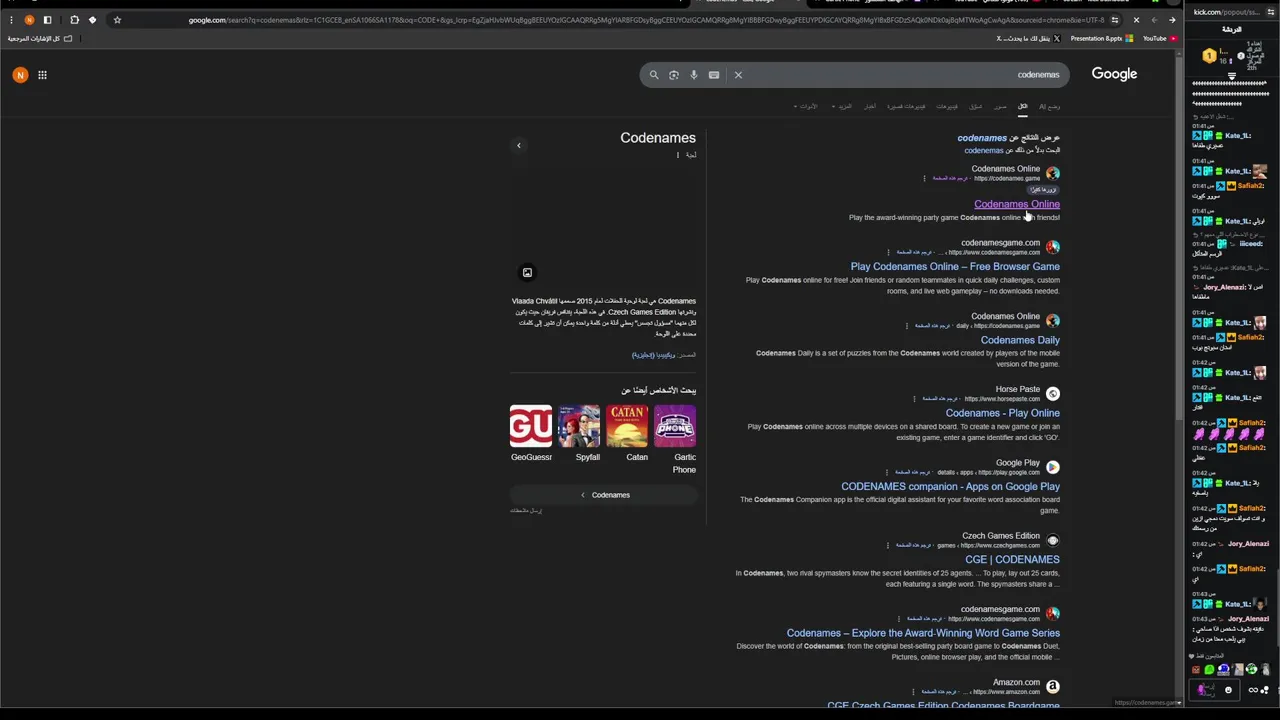Open the image placeholder in Codenames panel
The image size is (1280, 720).
[527, 273]
